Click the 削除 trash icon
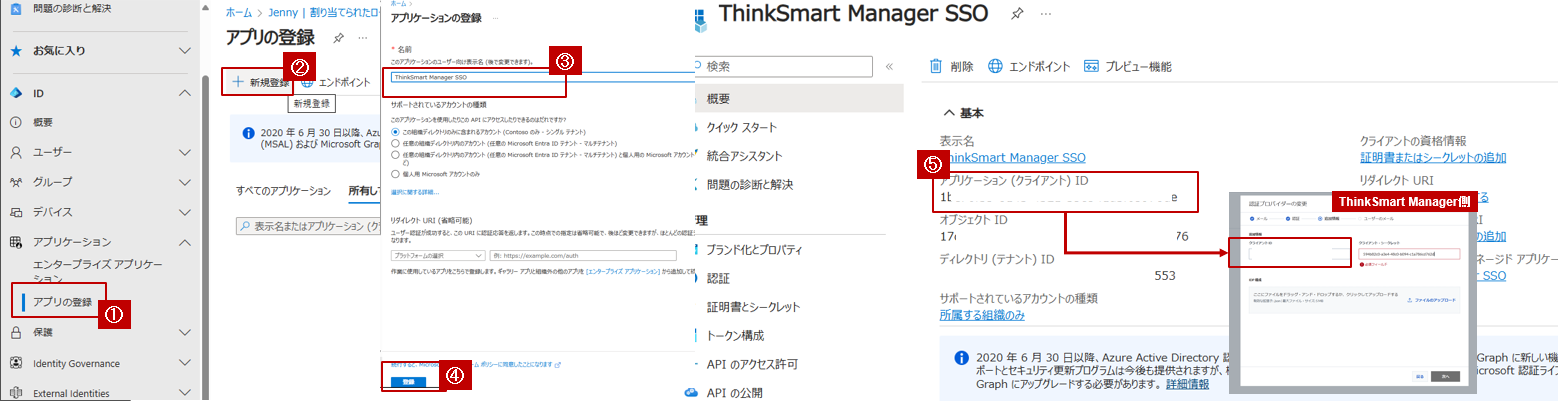 (x=936, y=66)
